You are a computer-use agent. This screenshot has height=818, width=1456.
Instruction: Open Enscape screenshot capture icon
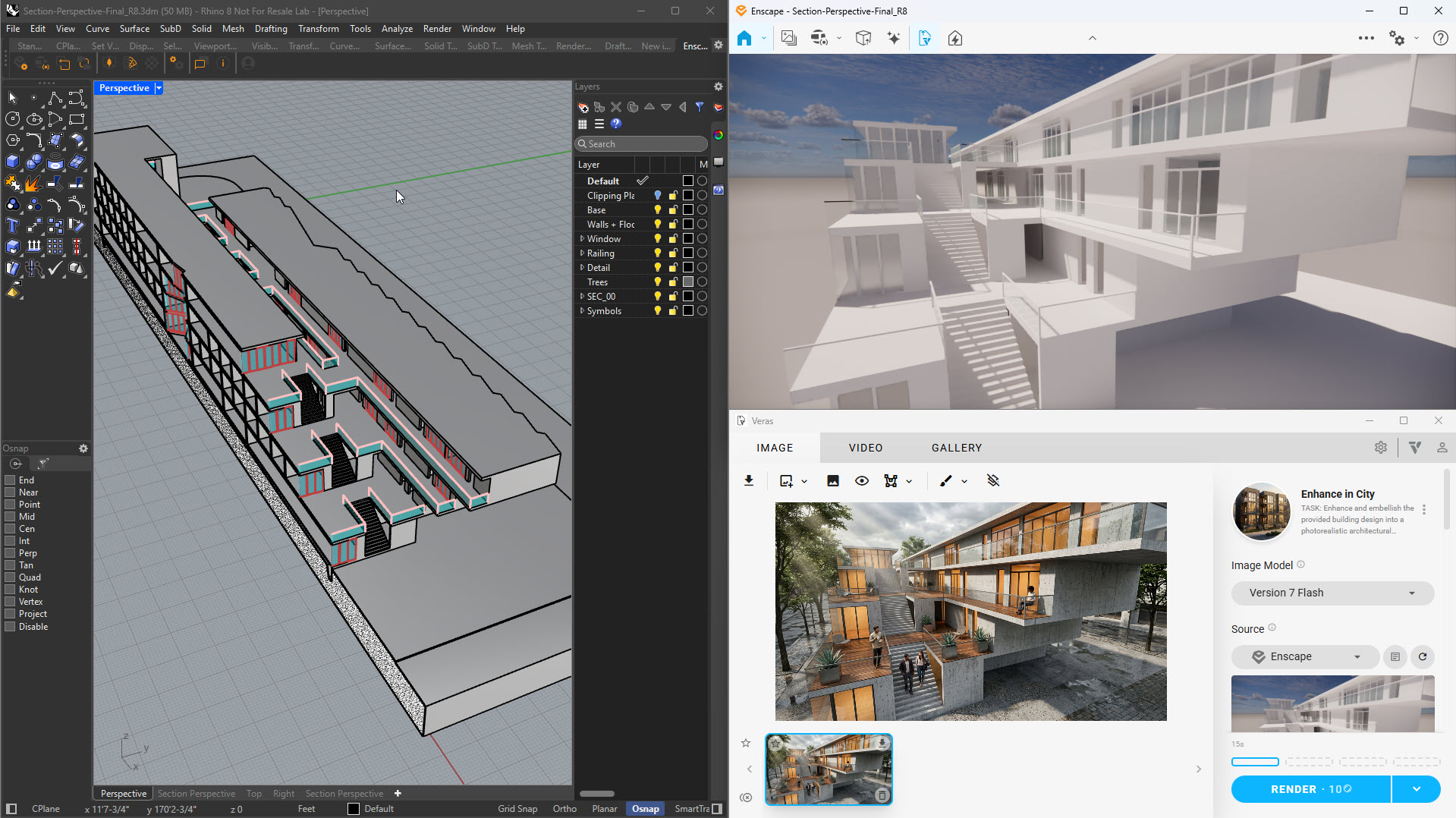tap(788, 38)
